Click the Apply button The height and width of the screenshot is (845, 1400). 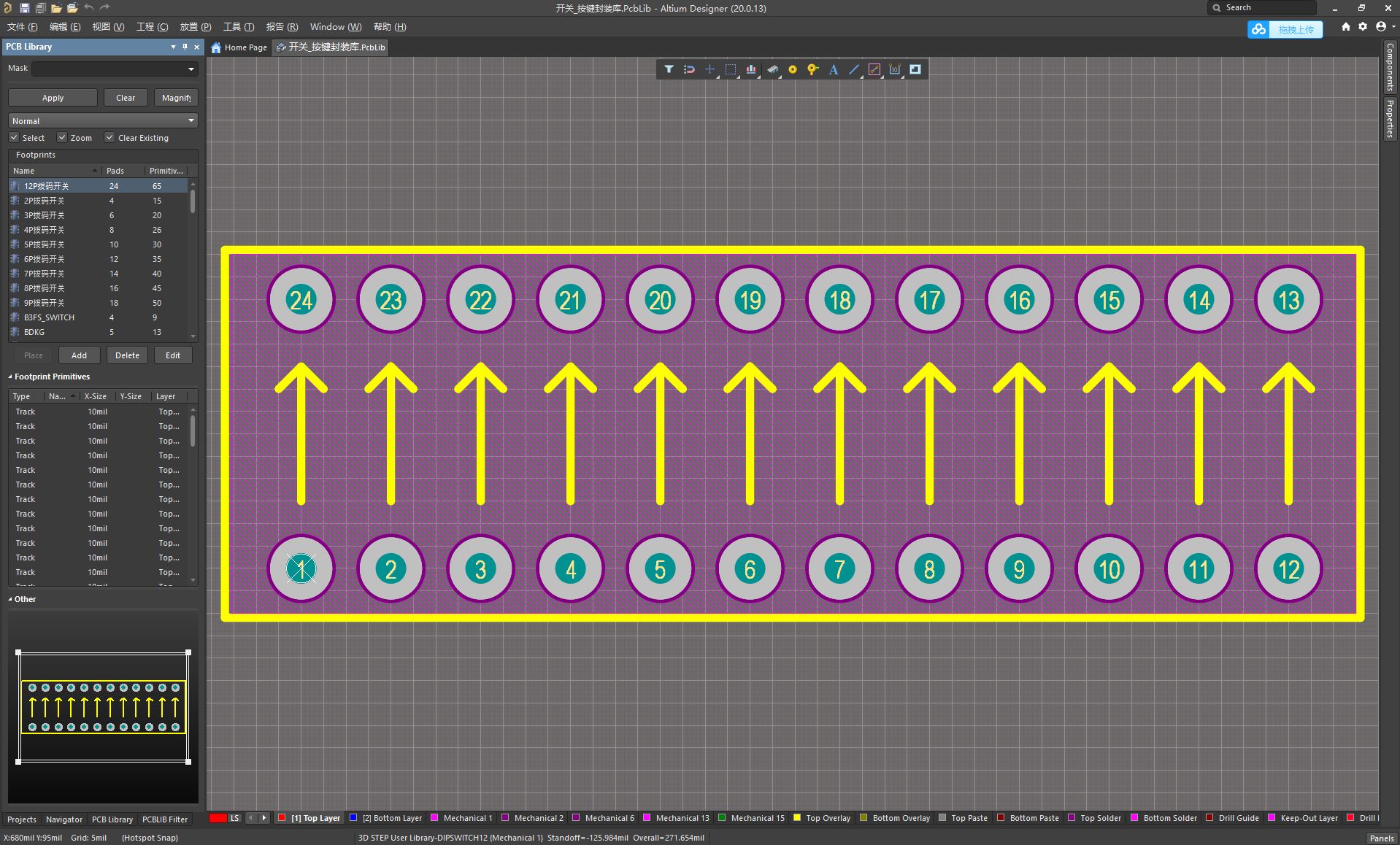click(x=53, y=98)
